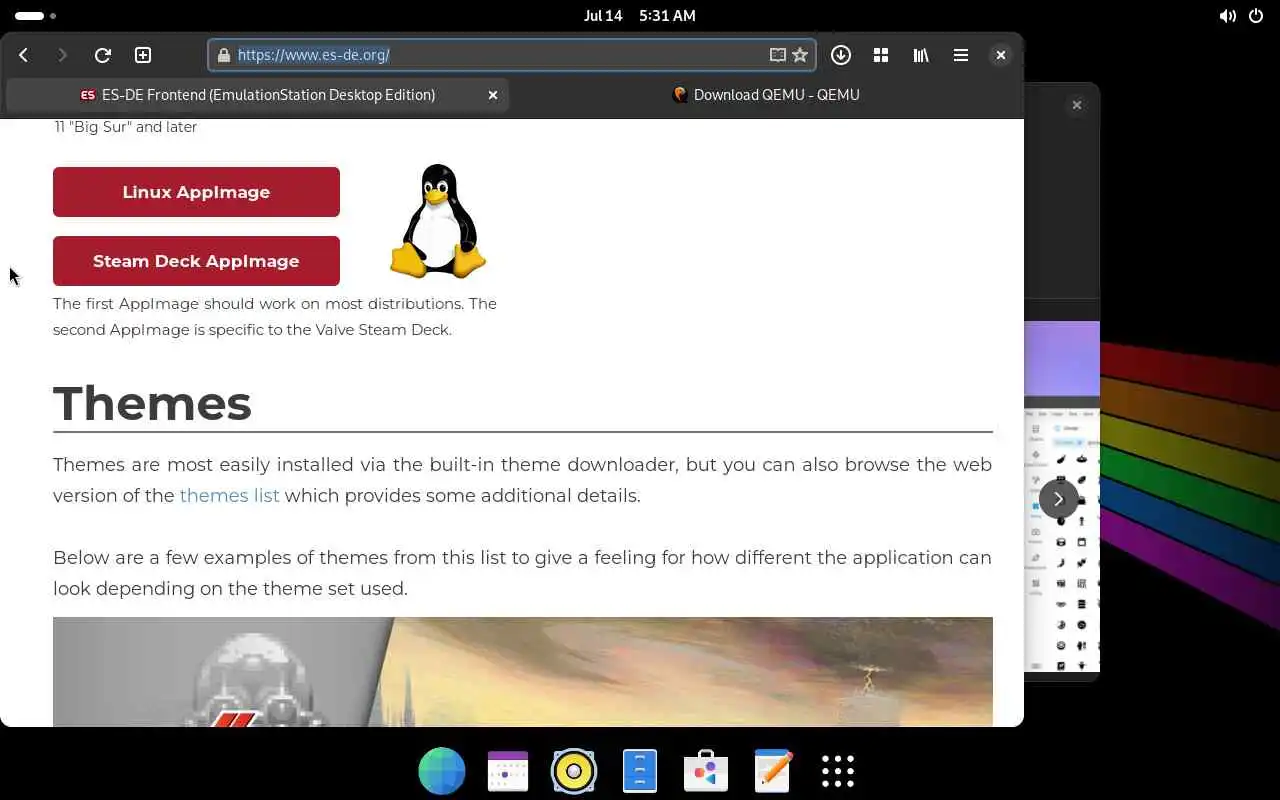Close the background window
The width and height of the screenshot is (1280, 800).
point(1077,105)
